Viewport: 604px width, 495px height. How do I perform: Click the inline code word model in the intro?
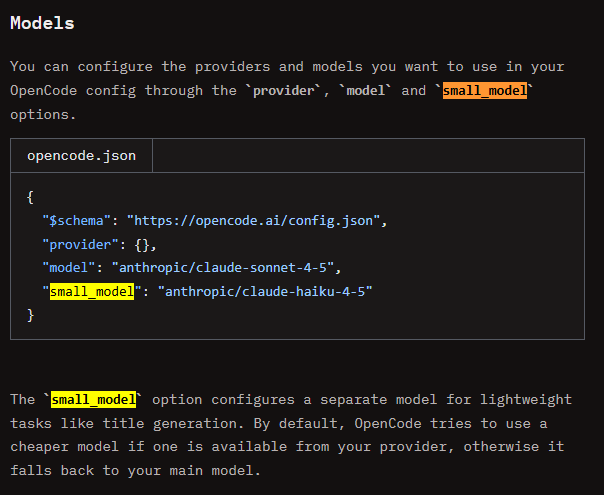tap(366, 91)
